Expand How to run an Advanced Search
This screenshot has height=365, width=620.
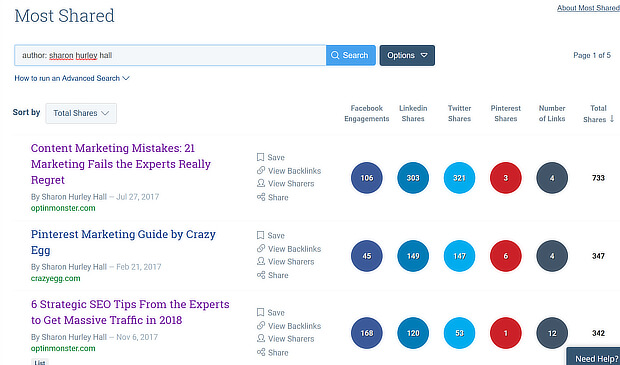72,78
